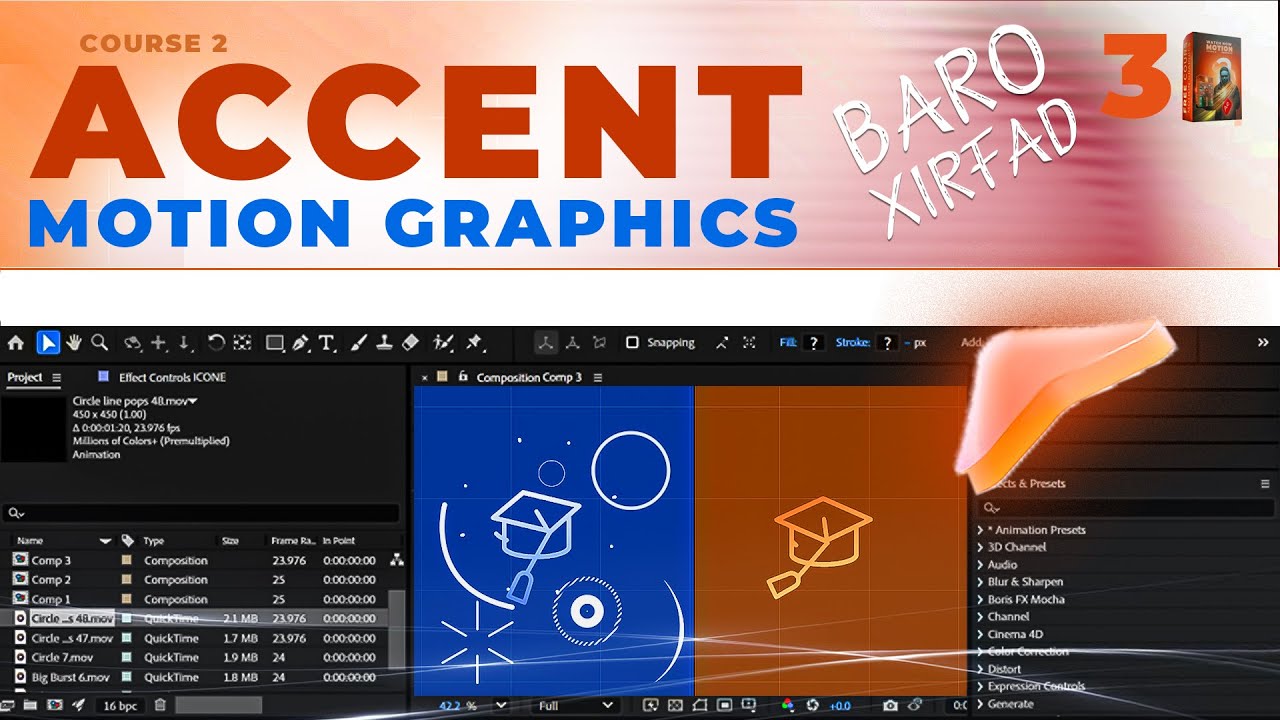
Task: Toggle the composition lock icon
Action: click(463, 377)
